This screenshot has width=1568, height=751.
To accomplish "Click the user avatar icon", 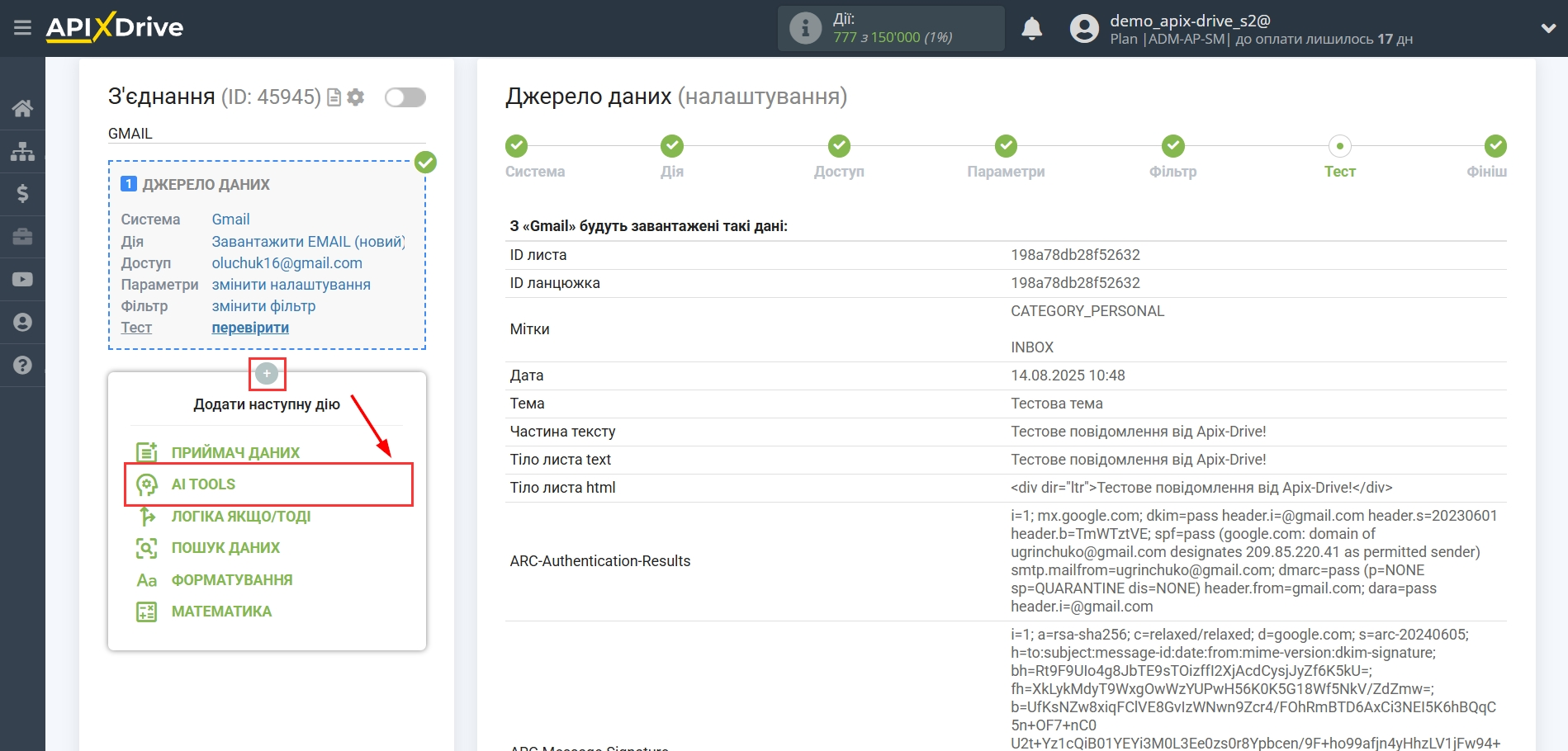I will (1084, 29).
